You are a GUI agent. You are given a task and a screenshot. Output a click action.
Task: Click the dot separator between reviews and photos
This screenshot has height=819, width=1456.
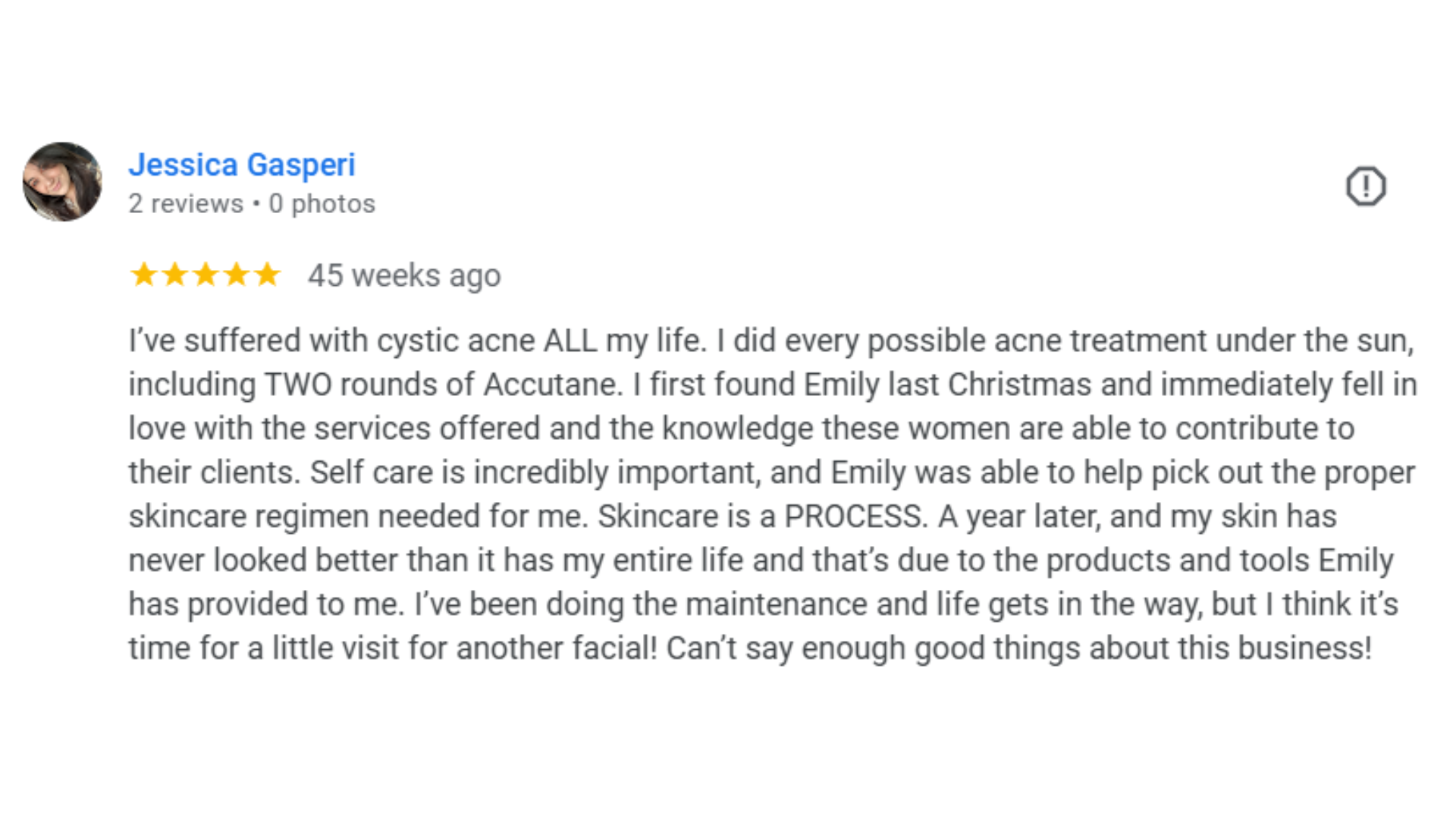pyautogui.click(x=256, y=204)
